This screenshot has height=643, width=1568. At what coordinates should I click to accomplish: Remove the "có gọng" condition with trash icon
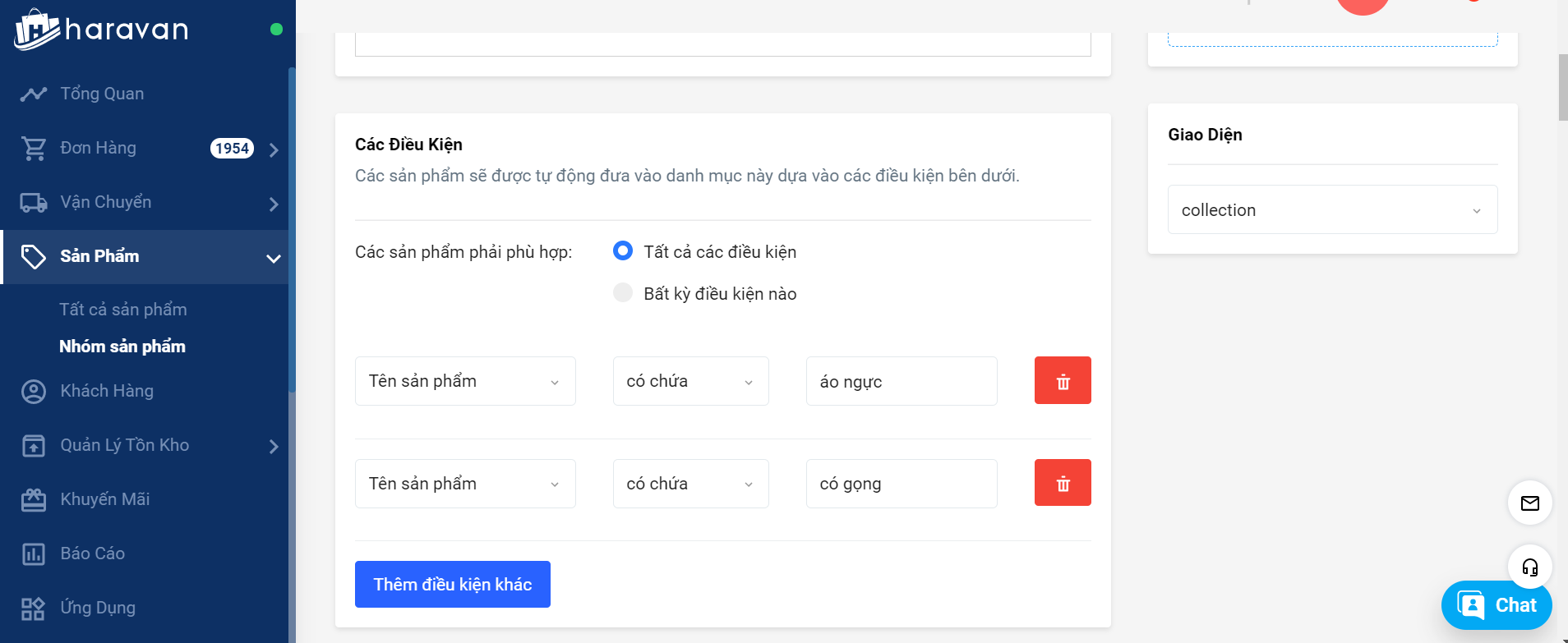tap(1063, 483)
